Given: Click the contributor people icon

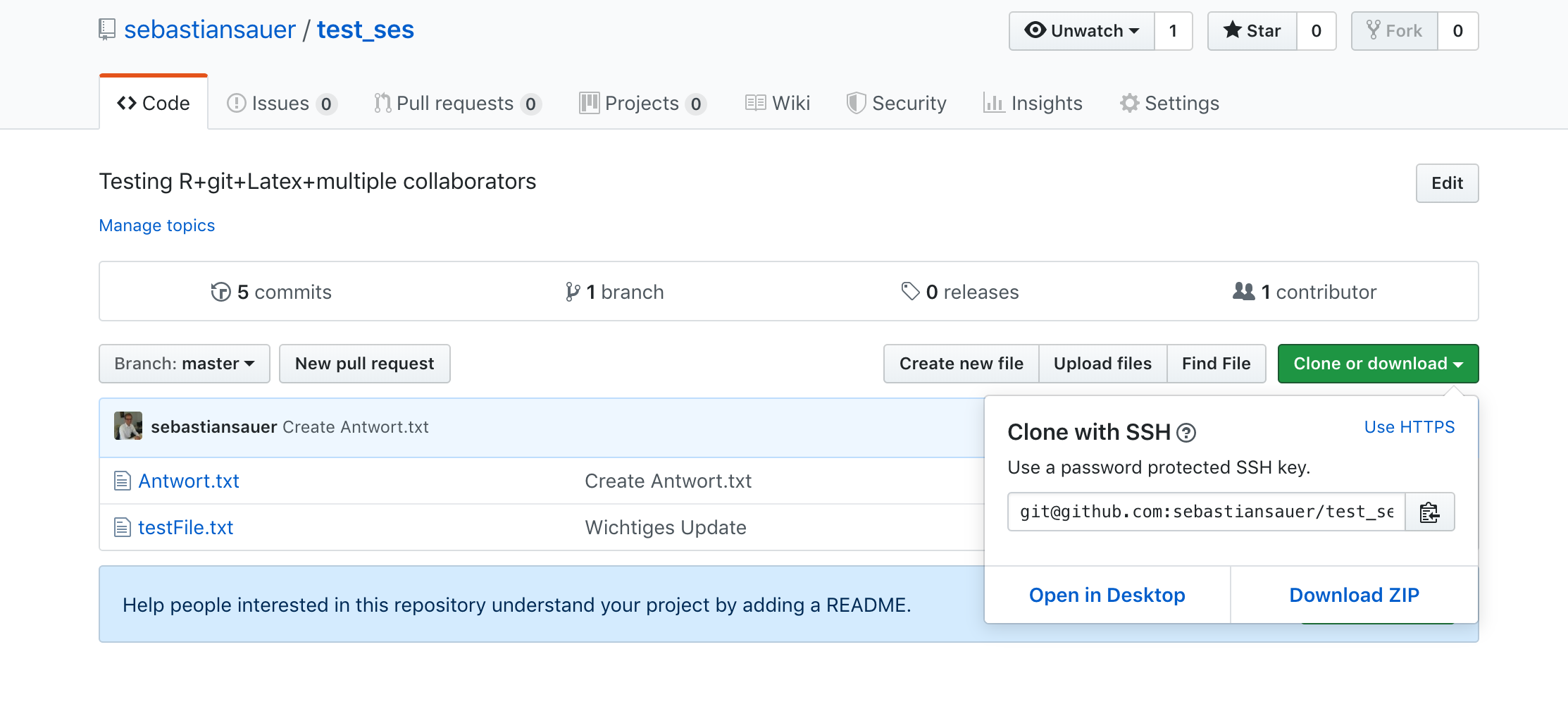Looking at the screenshot, I should (x=1244, y=291).
